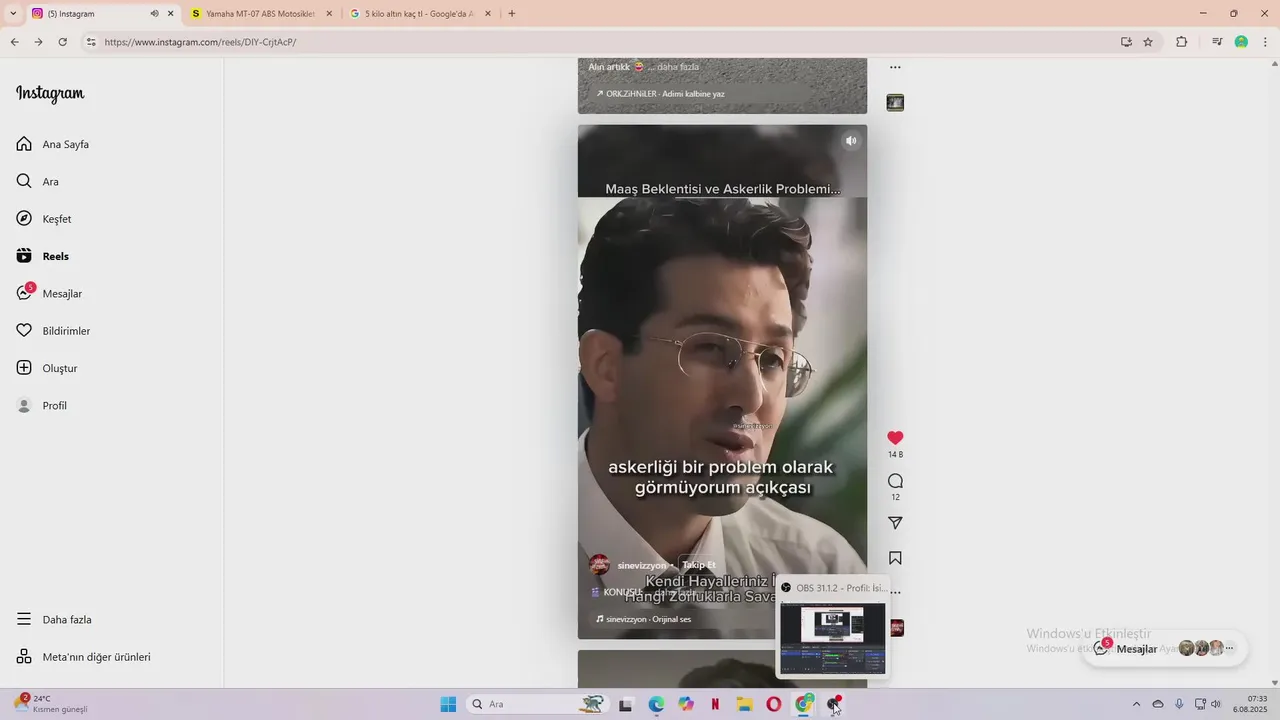Click the Oluştur create icon
Viewport: 1280px width, 720px height.
tap(24, 368)
